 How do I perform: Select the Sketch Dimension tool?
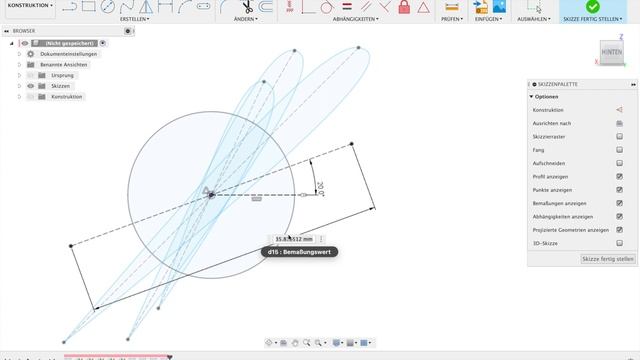165,7
